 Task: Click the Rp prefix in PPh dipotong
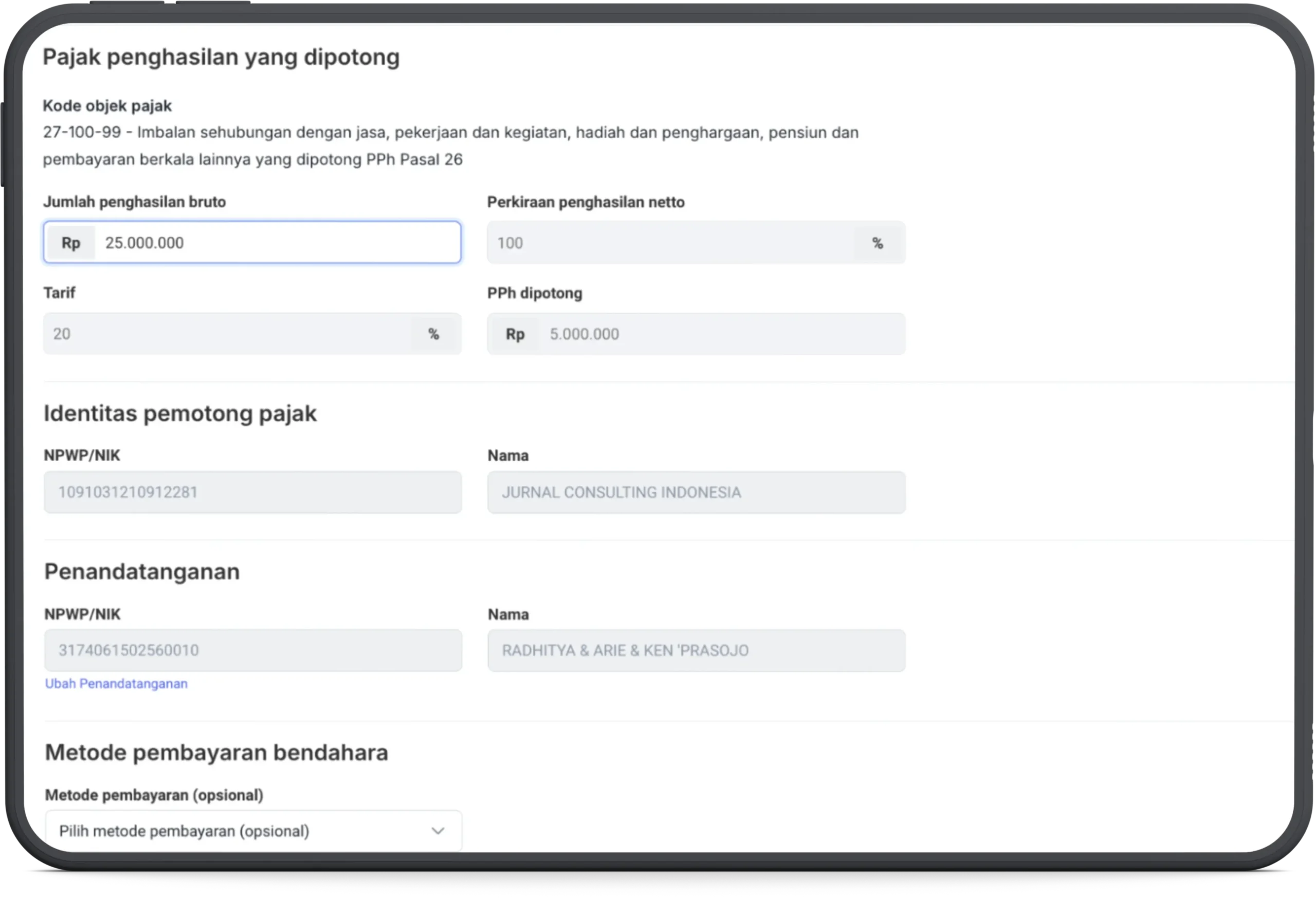point(515,334)
